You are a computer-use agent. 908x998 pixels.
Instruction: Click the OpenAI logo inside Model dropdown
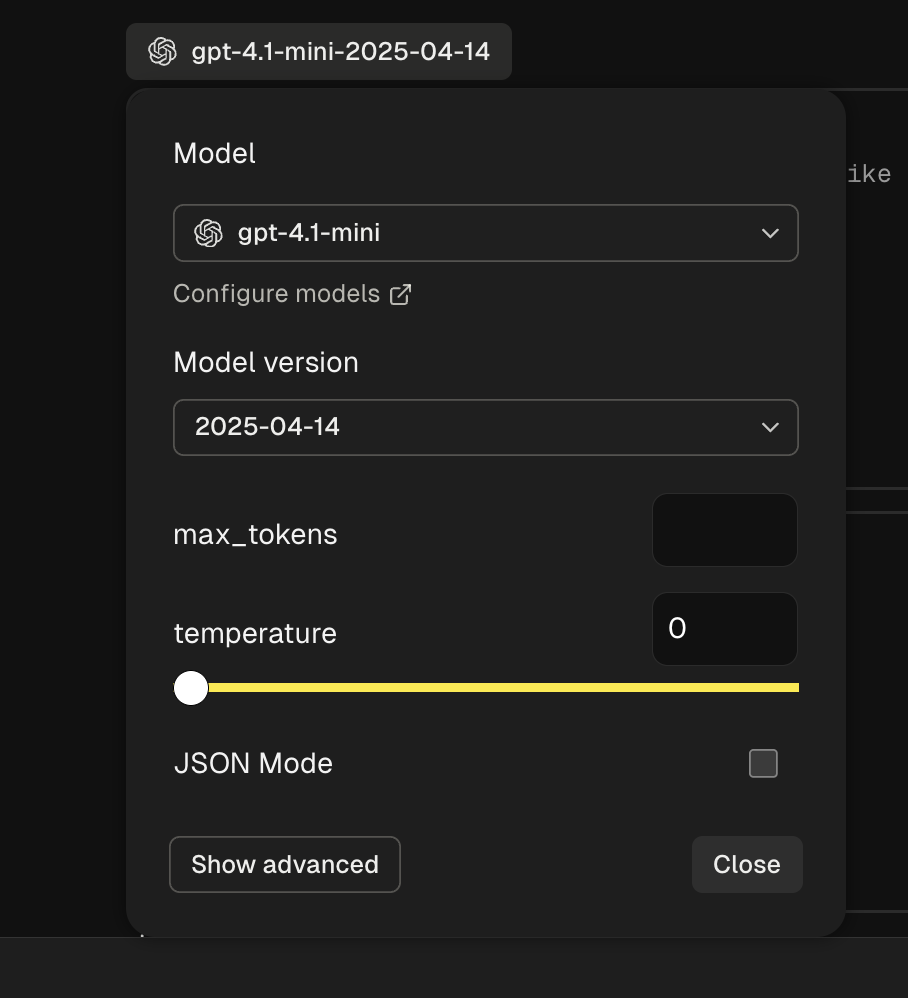pyautogui.click(x=209, y=233)
